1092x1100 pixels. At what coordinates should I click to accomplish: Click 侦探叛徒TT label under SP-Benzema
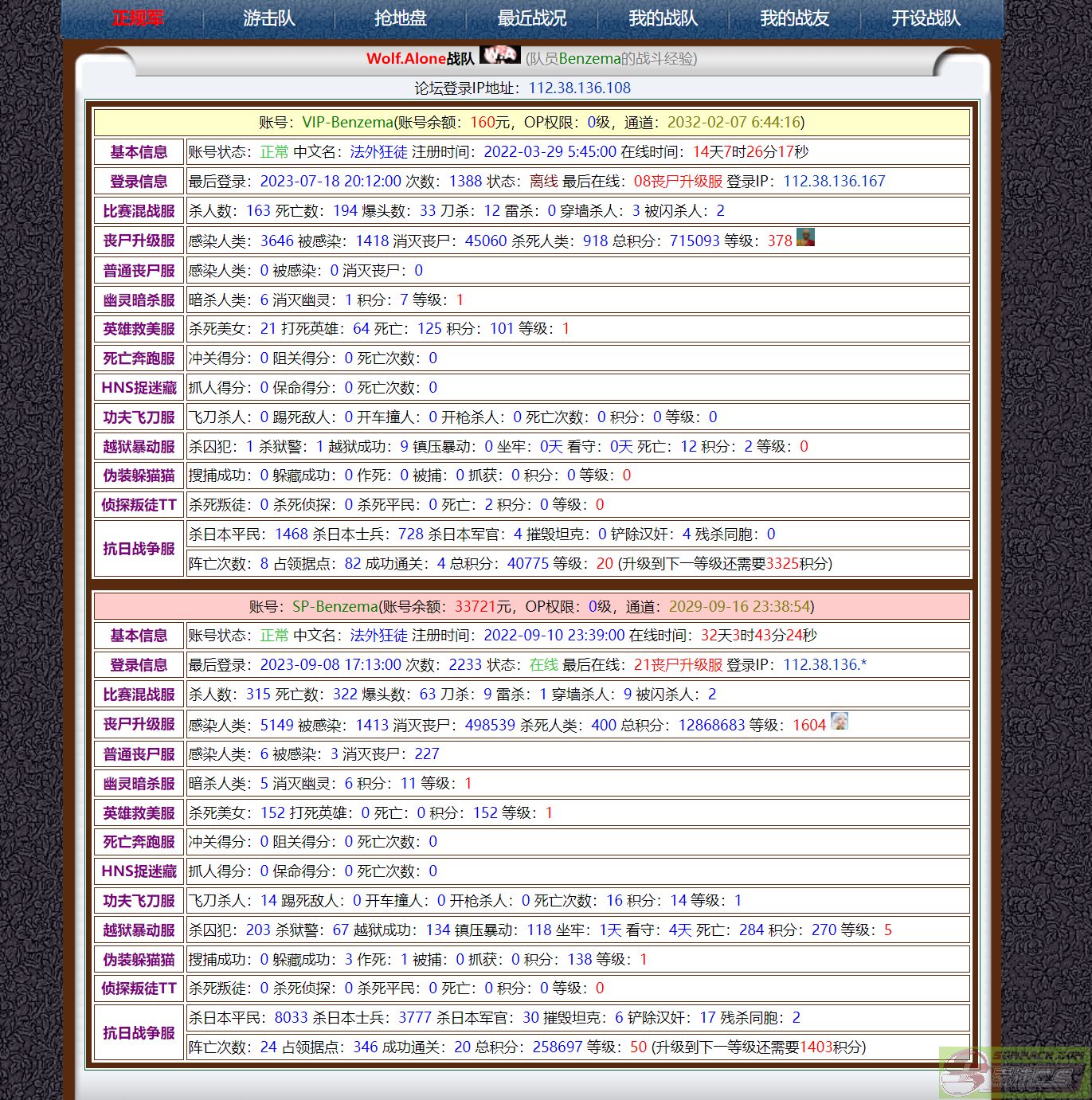pyautogui.click(x=139, y=988)
